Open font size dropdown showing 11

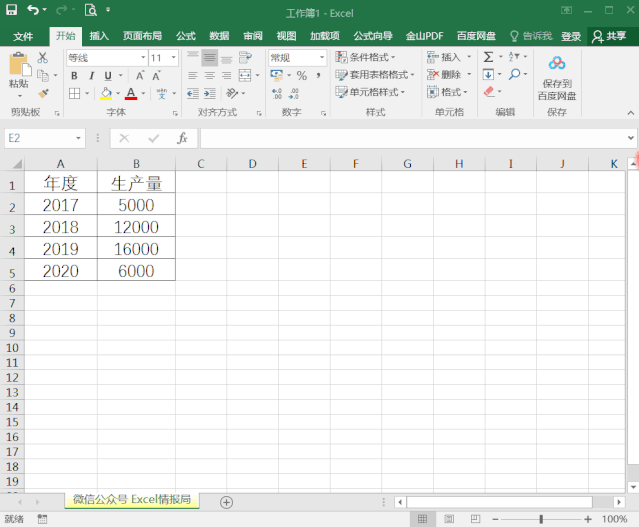pos(174,57)
